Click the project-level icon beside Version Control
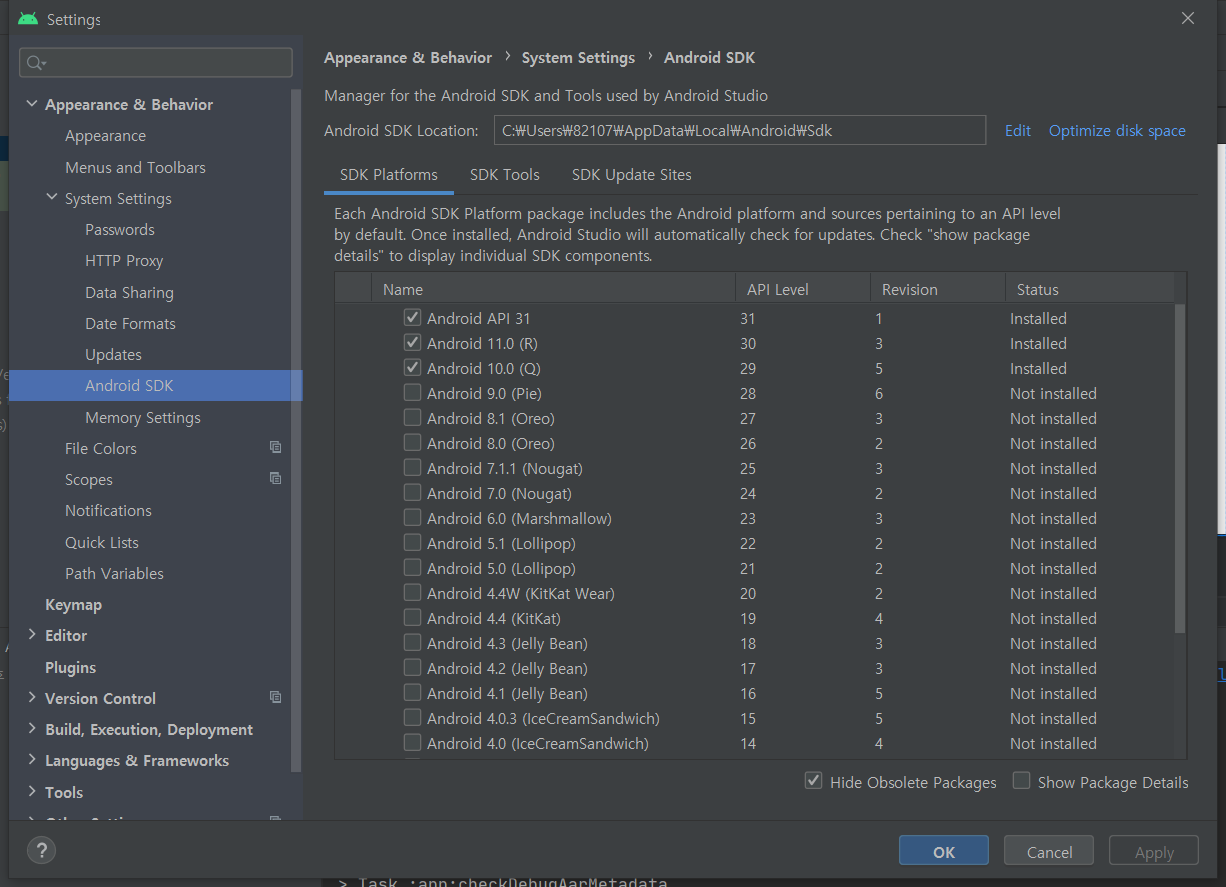 (275, 697)
